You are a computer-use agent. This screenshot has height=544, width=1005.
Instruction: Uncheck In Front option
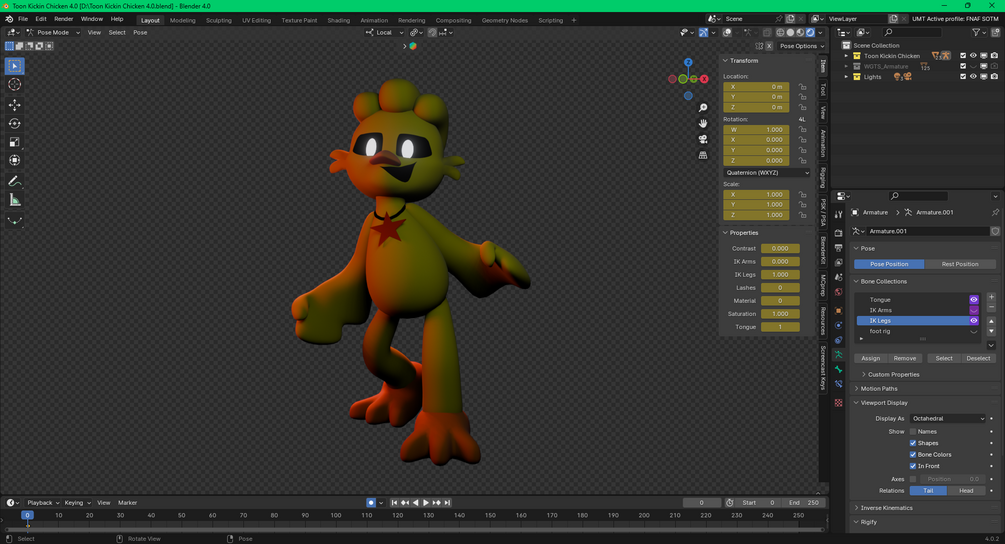(x=913, y=466)
